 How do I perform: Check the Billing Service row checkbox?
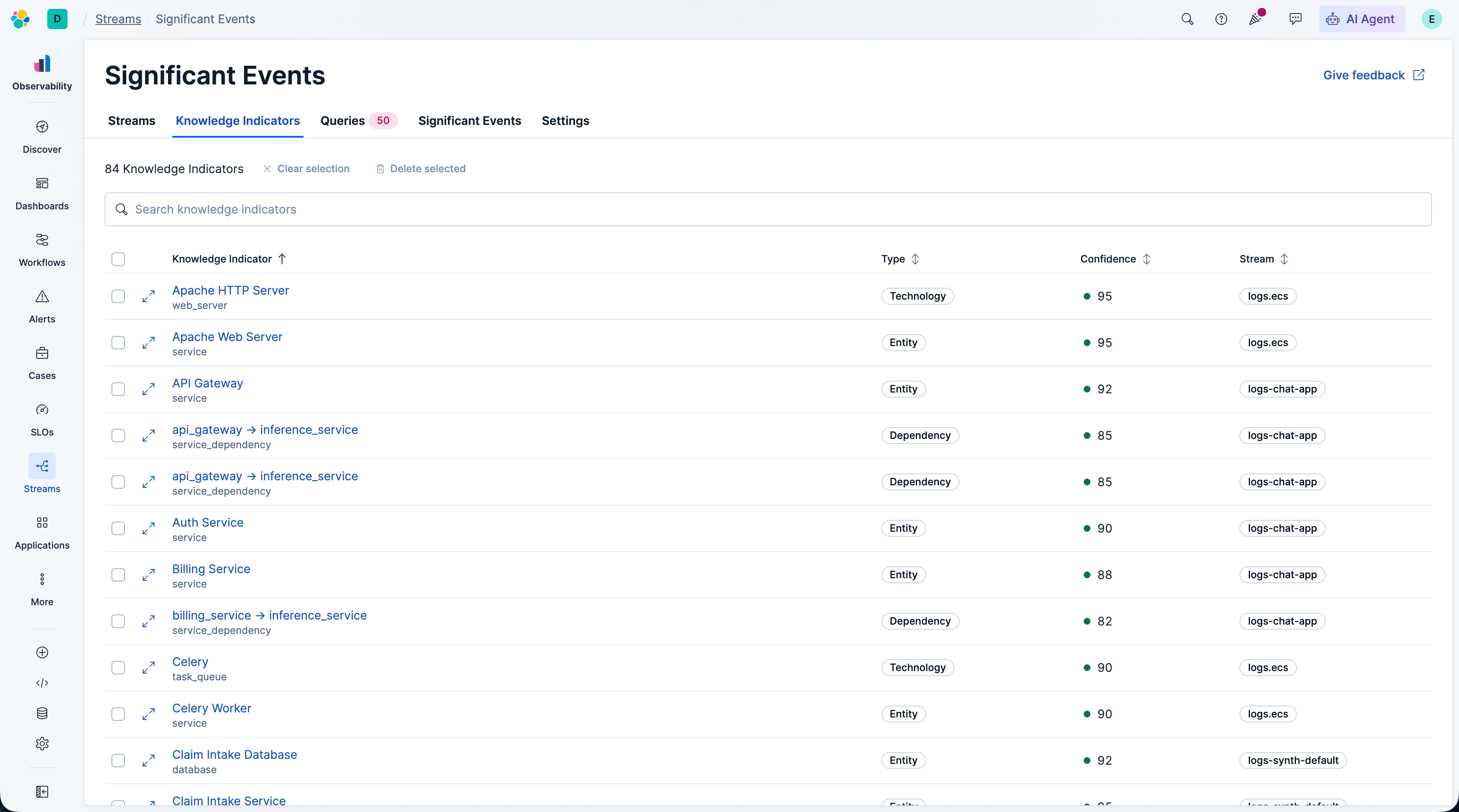pyautogui.click(x=118, y=575)
